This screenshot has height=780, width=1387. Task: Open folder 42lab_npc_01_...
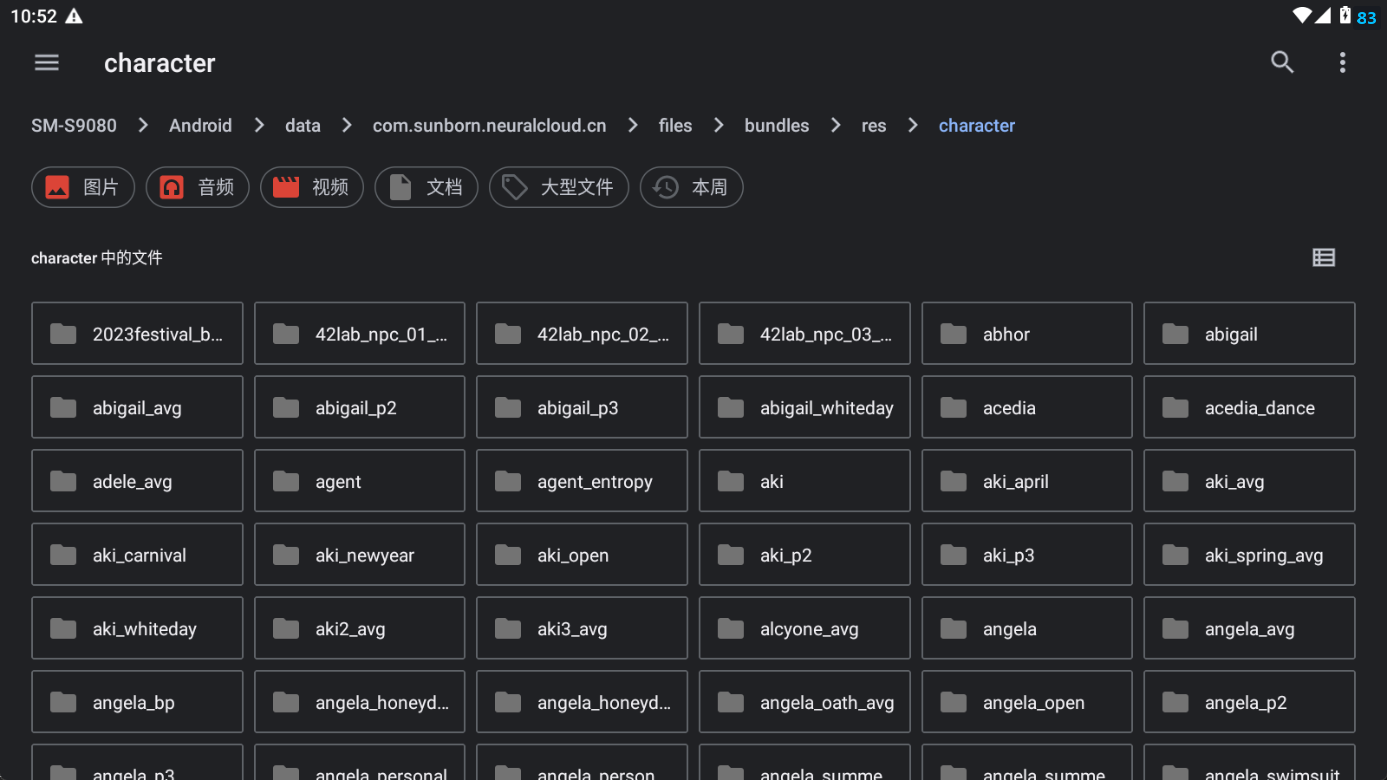click(x=360, y=334)
